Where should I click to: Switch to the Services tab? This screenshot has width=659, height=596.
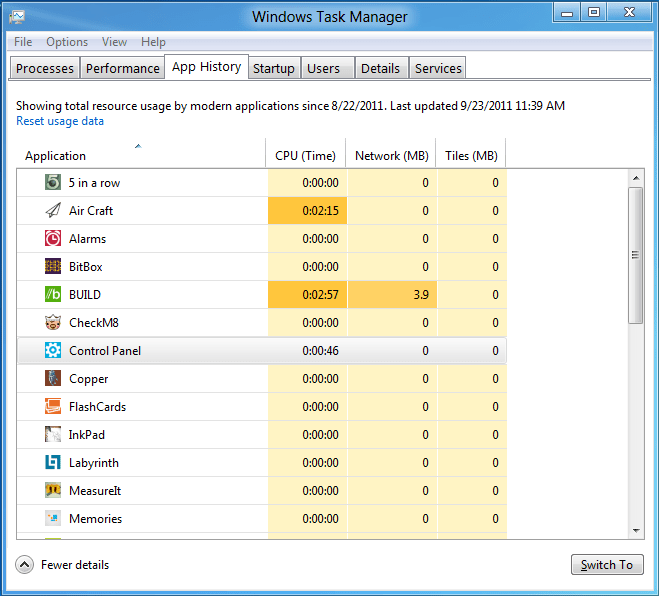click(438, 68)
